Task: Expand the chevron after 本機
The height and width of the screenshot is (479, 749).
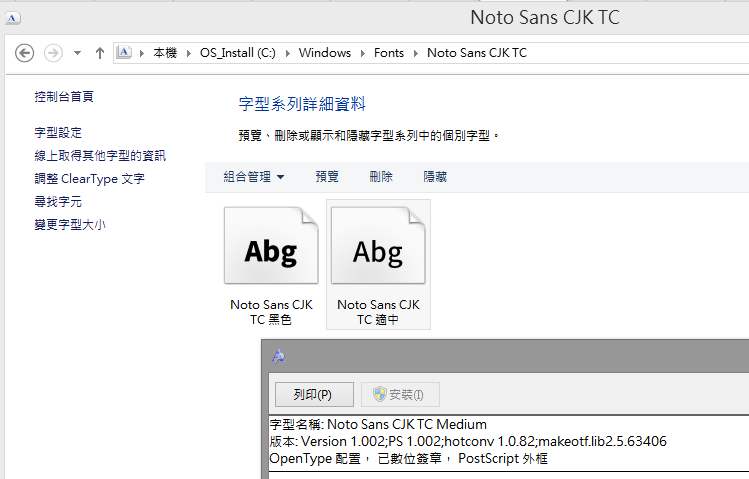Action: (189, 53)
